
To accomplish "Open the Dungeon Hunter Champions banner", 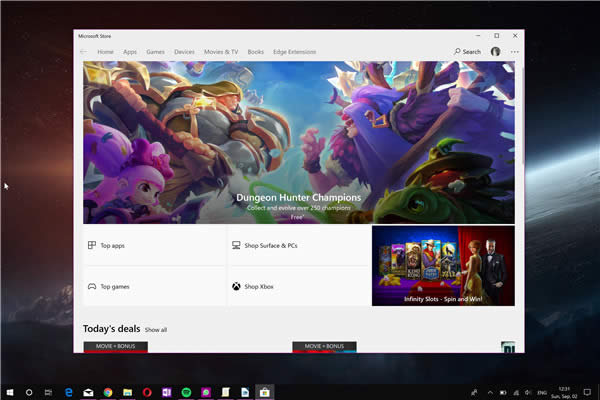I will coord(298,142).
